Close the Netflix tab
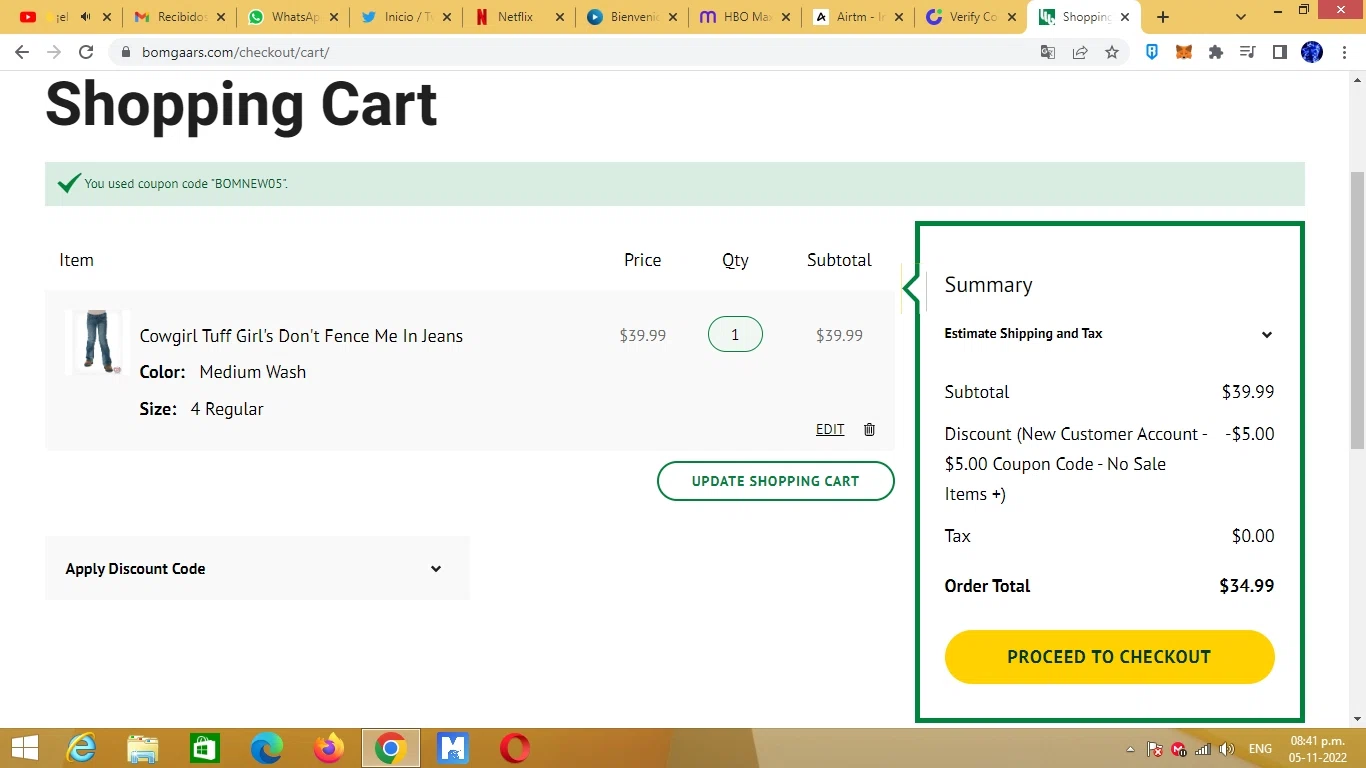Image resolution: width=1366 pixels, height=768 pixels. [560, 17]
